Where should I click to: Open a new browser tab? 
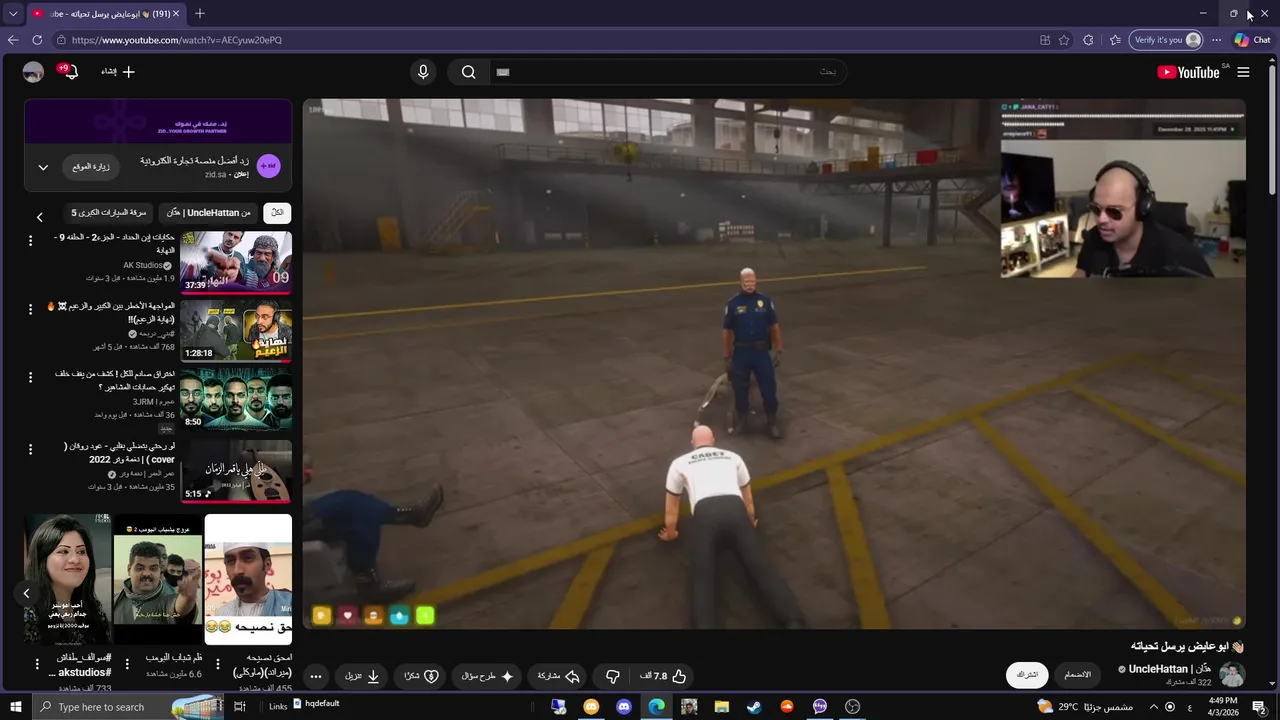coord(199,13)
